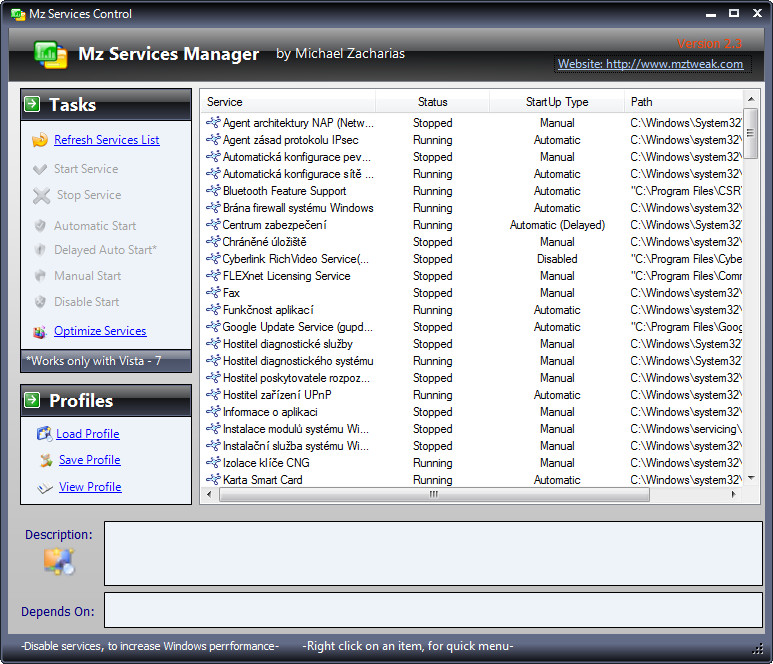Click the Save Profile icon

click(x=46, y=460)
